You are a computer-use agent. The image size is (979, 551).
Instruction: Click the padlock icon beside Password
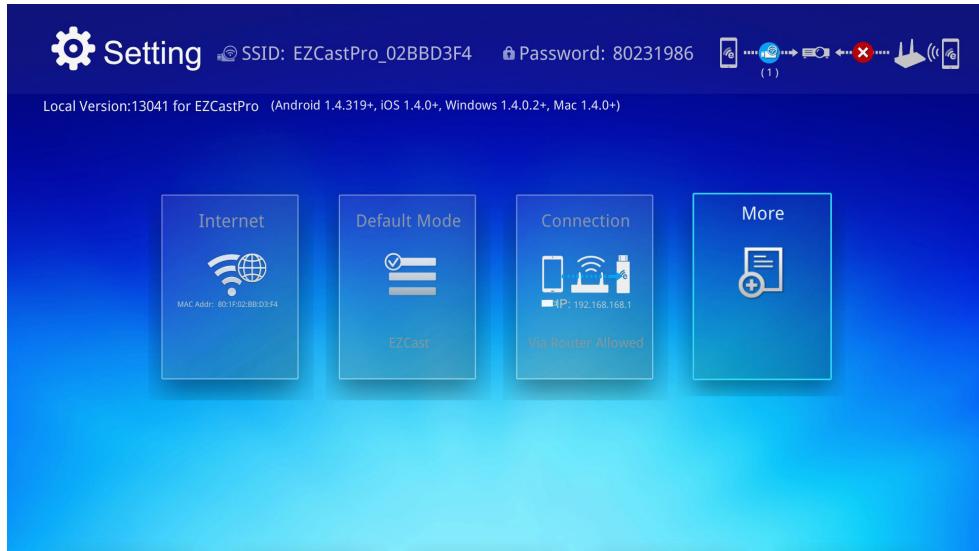509,53
